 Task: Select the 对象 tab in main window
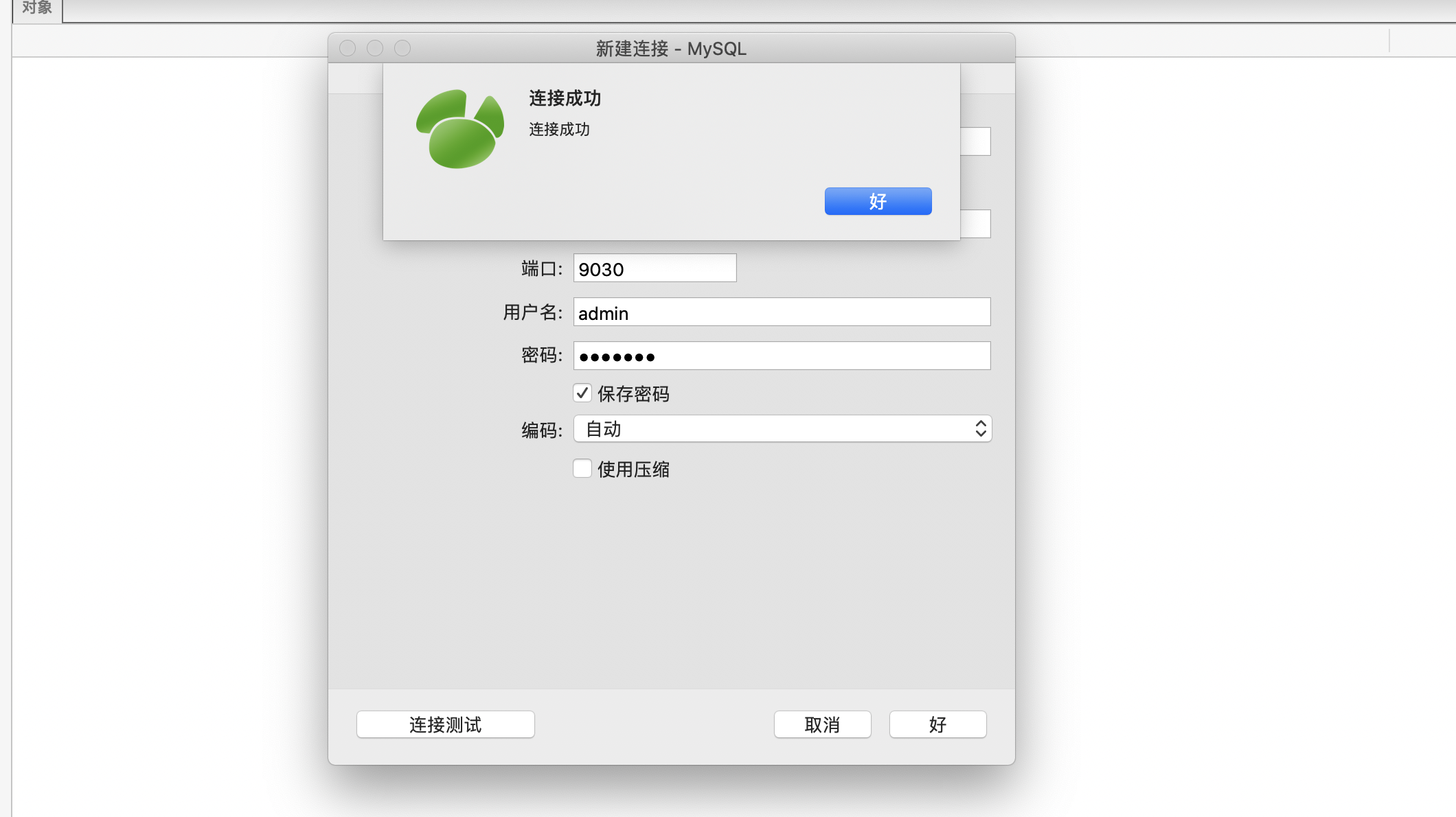pos(37,8)
